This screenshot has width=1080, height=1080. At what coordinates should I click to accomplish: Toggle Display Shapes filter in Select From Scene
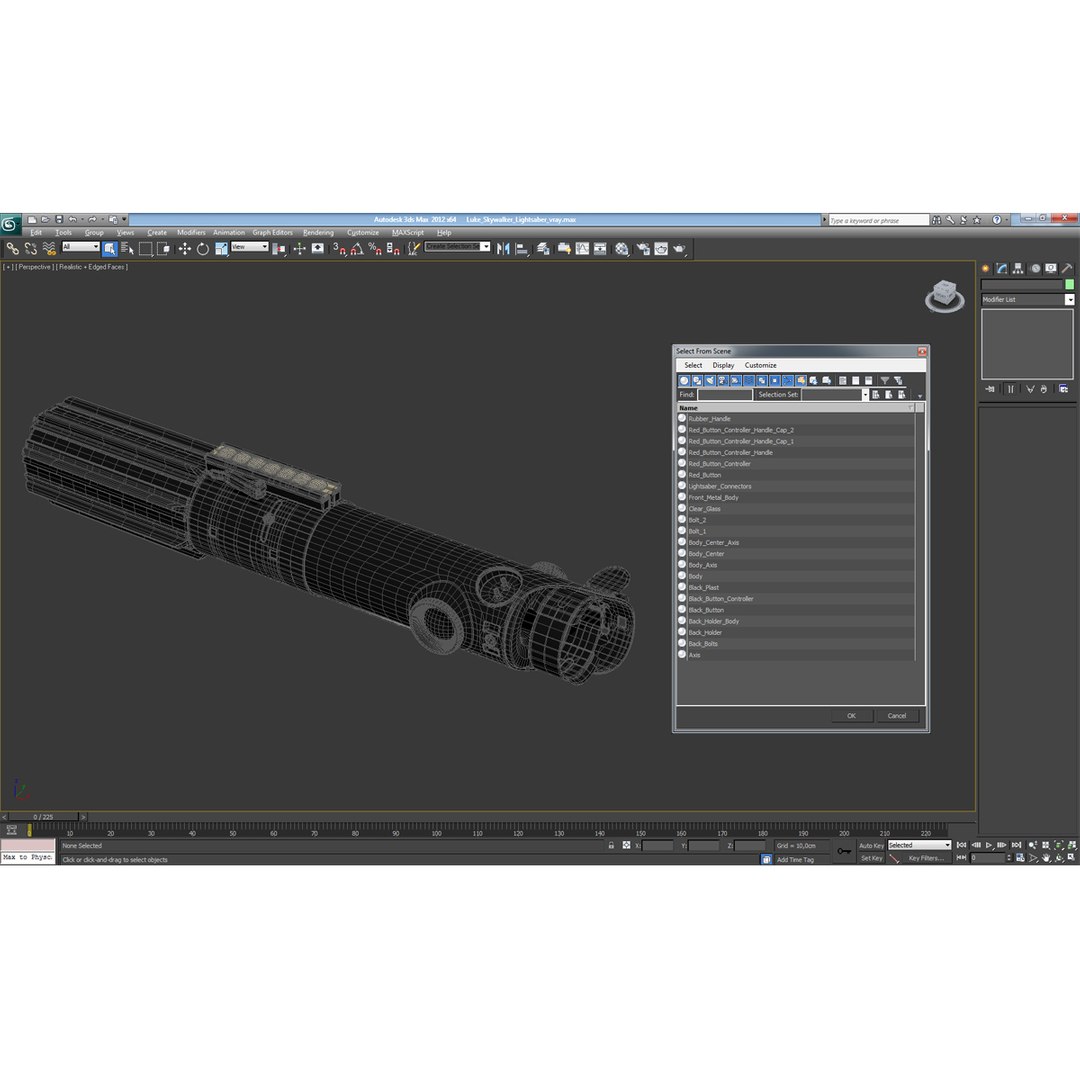pyautogui.click(x=697, y=380)
